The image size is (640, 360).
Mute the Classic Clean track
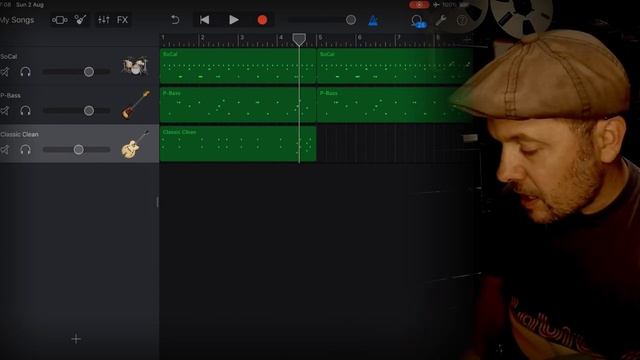(5, 150)
